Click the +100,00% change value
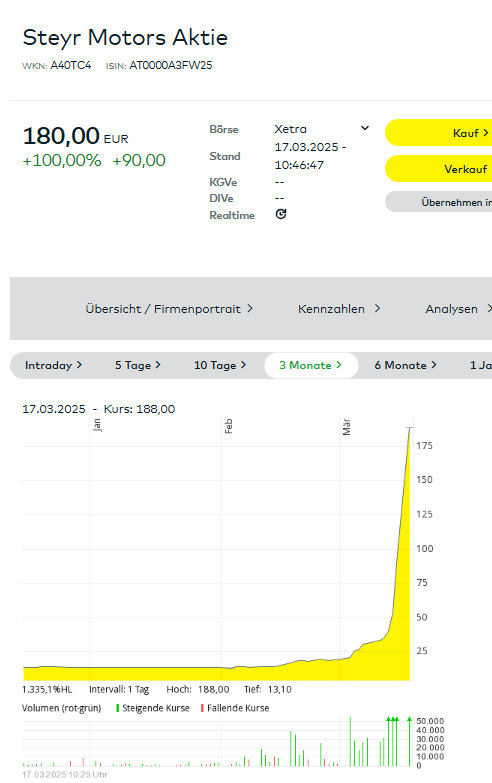This screenshot has height=783, width=492. coord(62,160)
